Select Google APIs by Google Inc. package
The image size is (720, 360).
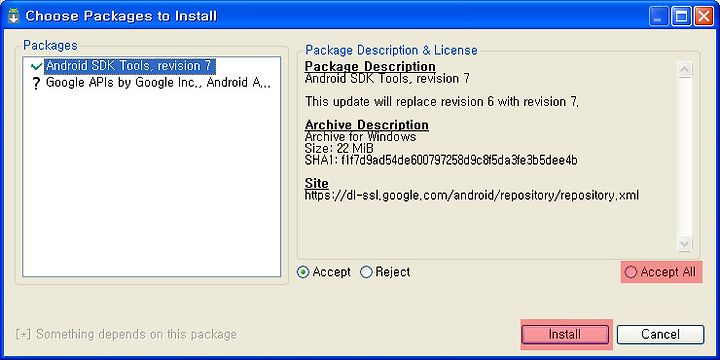pyautogui.click(x=158, y=83)
